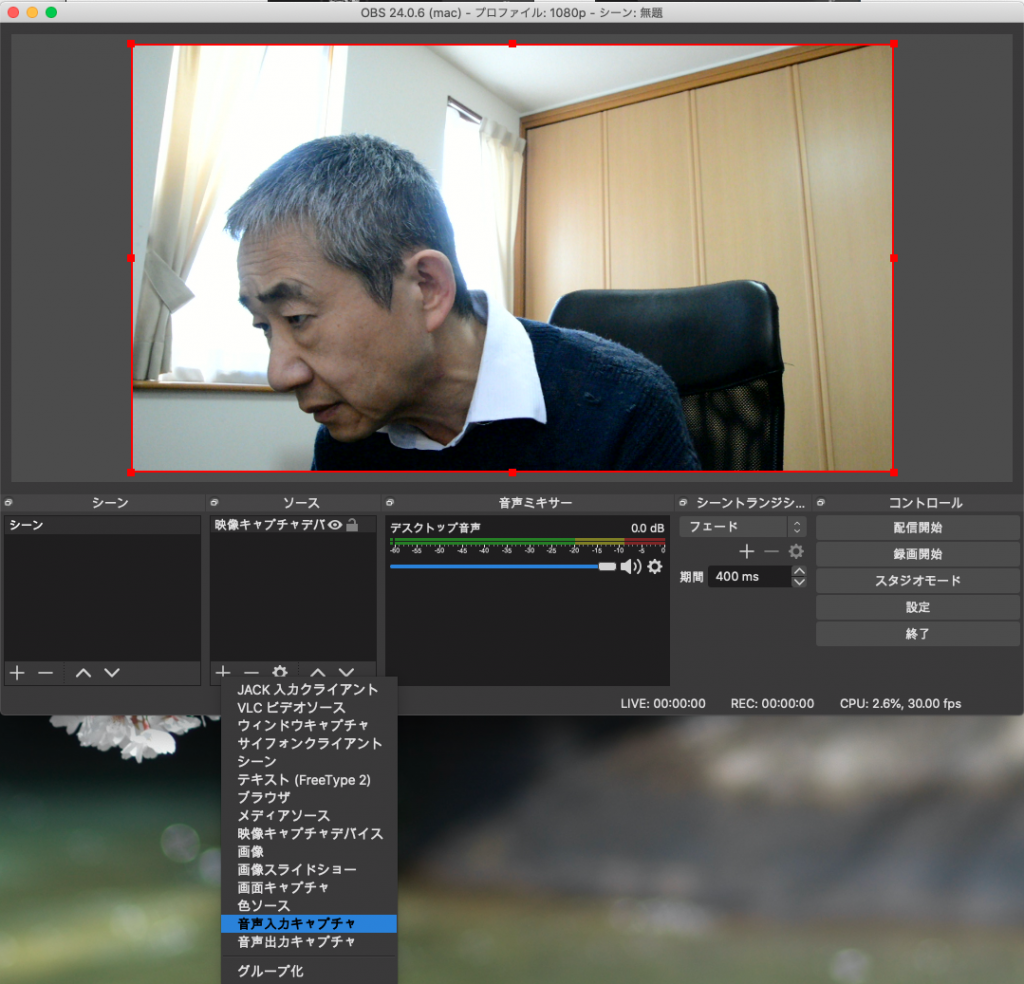The height and width of the screenshot is (984, 1024).
Task: Click the remove scene minus icon
Action: [45, 673]
